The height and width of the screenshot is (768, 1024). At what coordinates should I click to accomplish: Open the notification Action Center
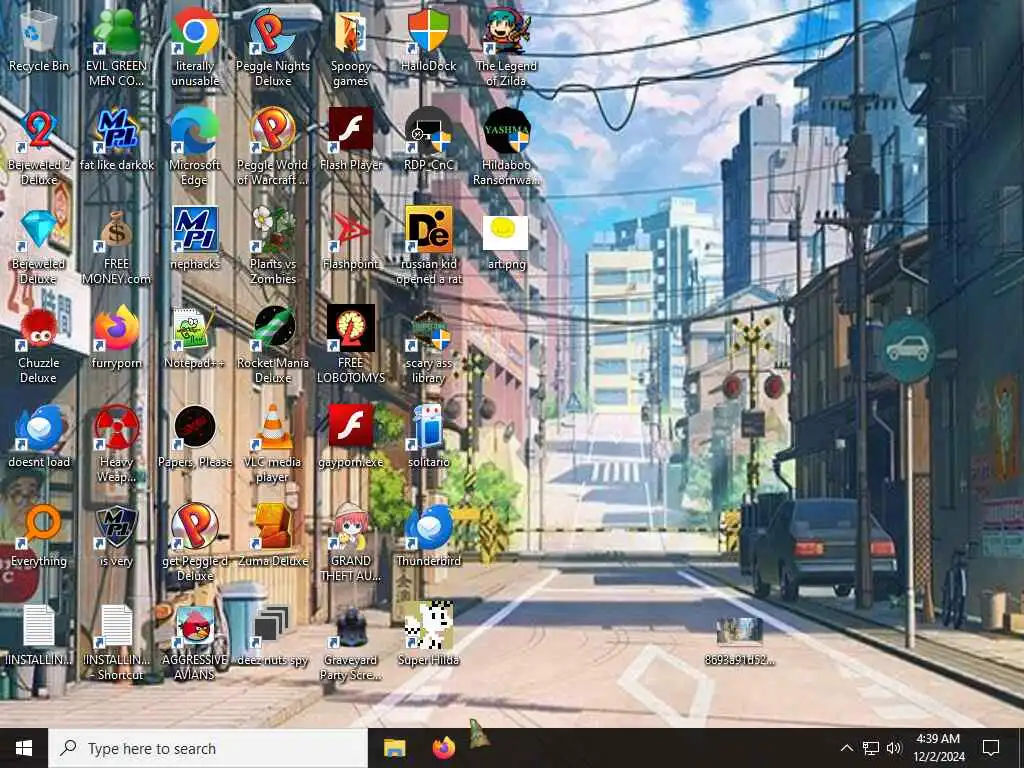tap(991, 748)
